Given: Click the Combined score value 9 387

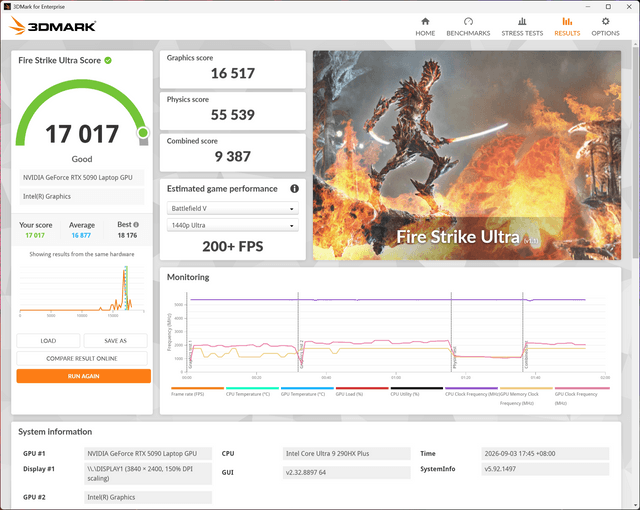Looking at the screenshot, I should 233,157.
